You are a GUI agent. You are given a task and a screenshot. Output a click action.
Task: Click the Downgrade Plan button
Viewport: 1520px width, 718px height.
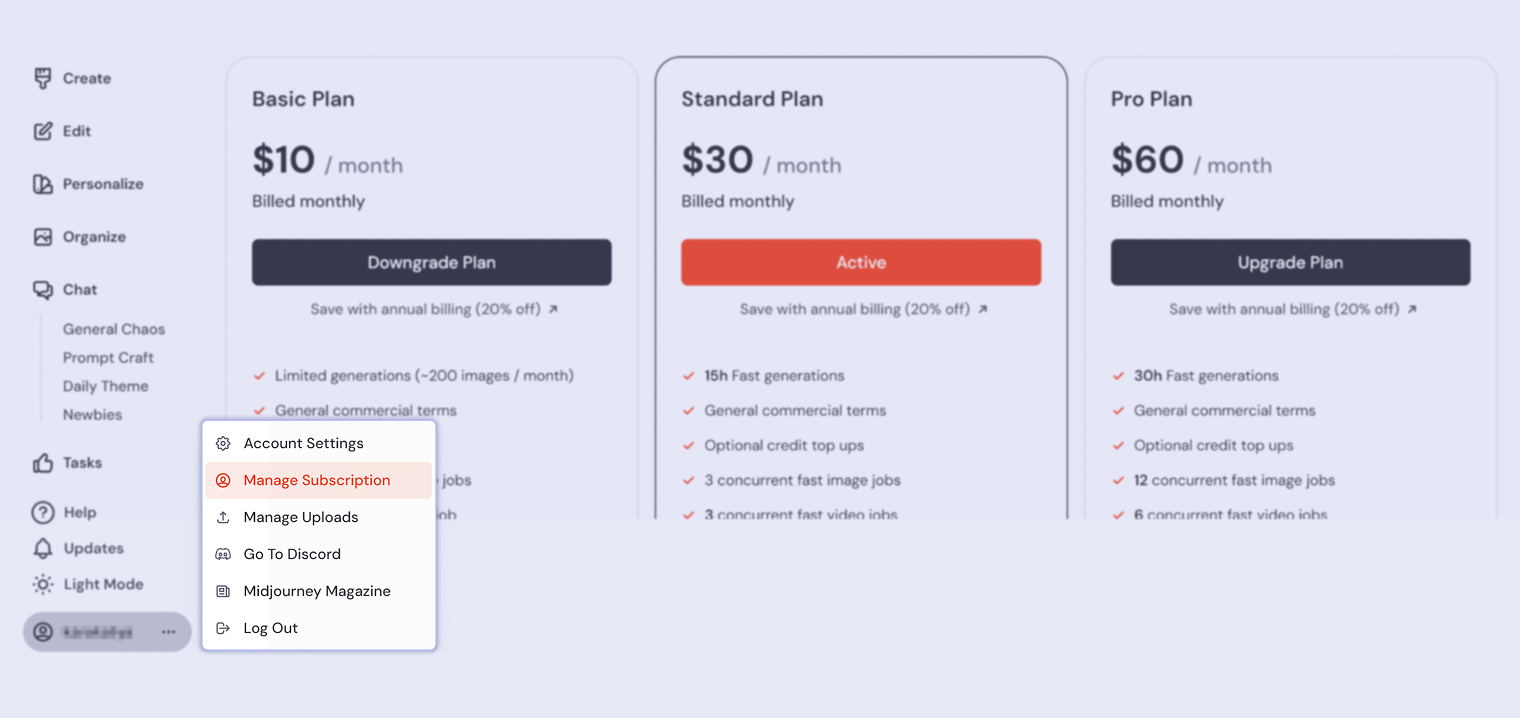pyautogui.click(x=431, y=262)
